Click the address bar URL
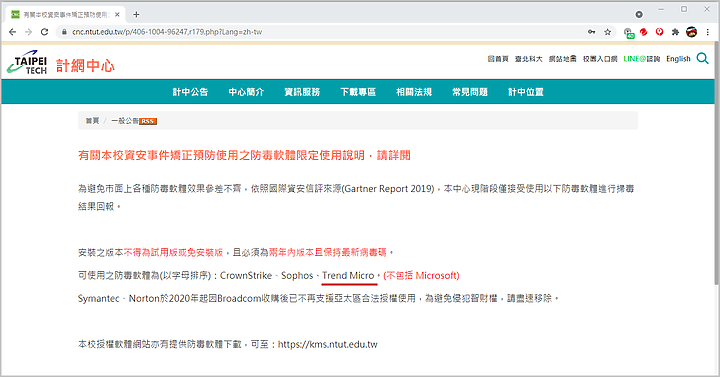This screenshot has height=377, width=720. pyautogui.click(x=167, y=32)
